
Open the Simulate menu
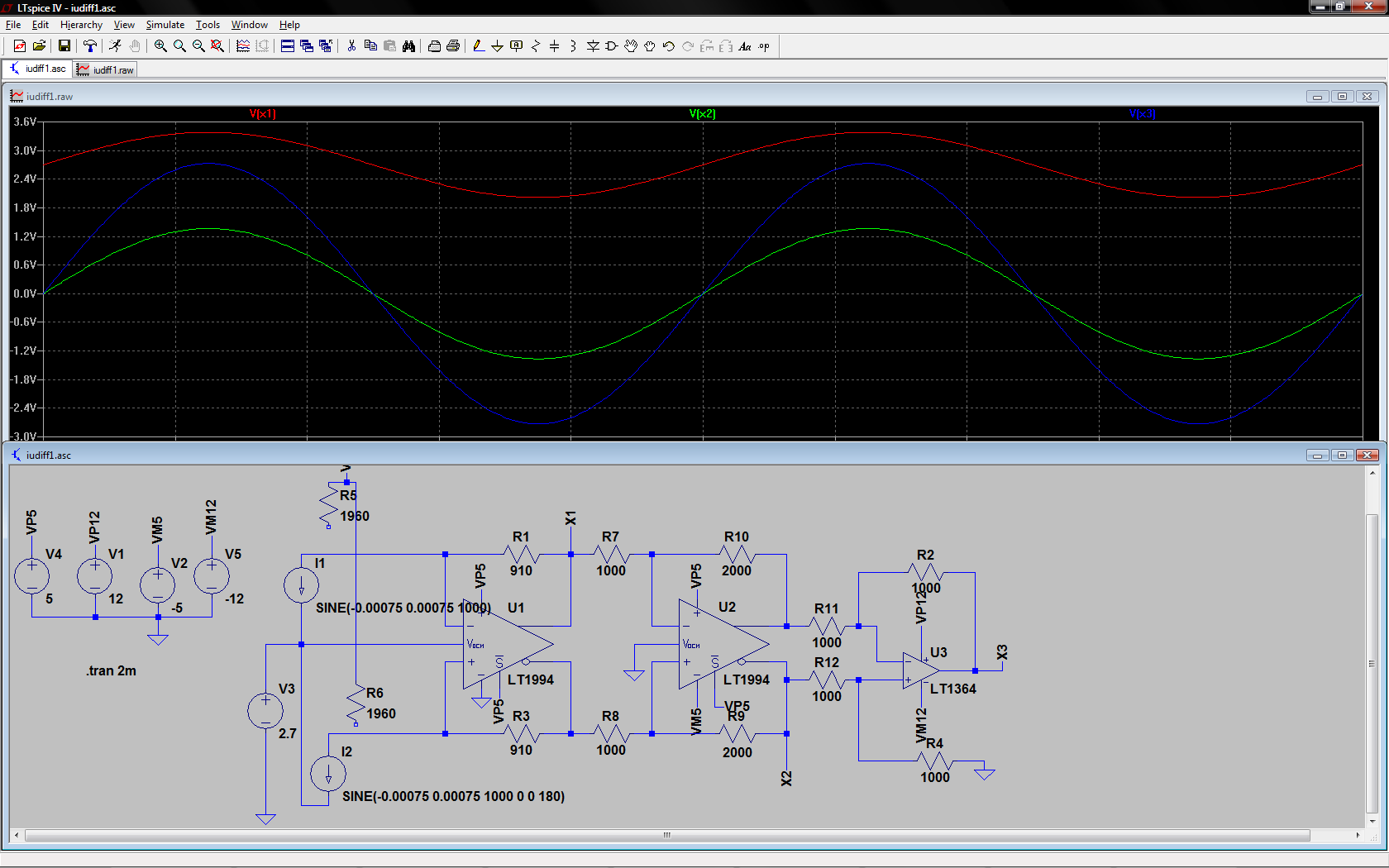[x=165, y=25]
